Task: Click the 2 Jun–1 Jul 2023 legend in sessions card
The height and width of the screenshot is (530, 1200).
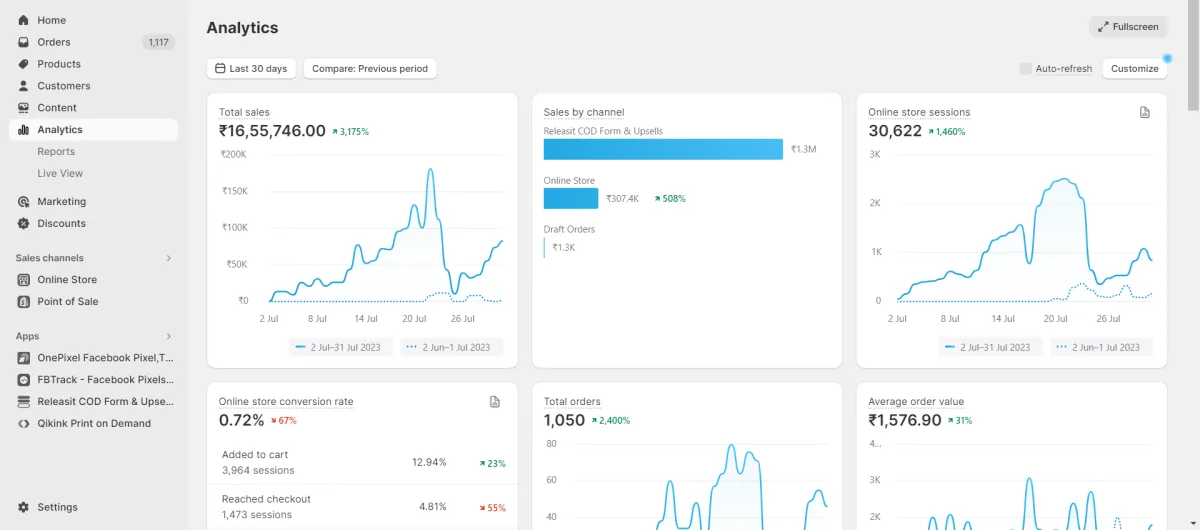Action: (1102, 347)
